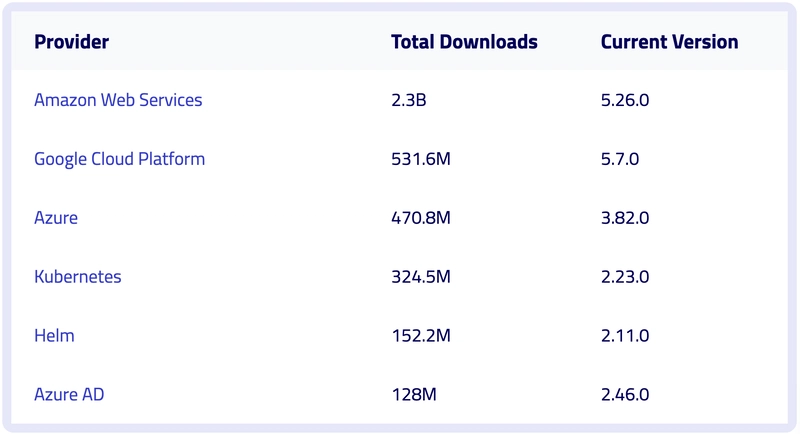Click version 5.7.0 for Google Cloud
Screen dimensions: 800x434
(620, 159)
